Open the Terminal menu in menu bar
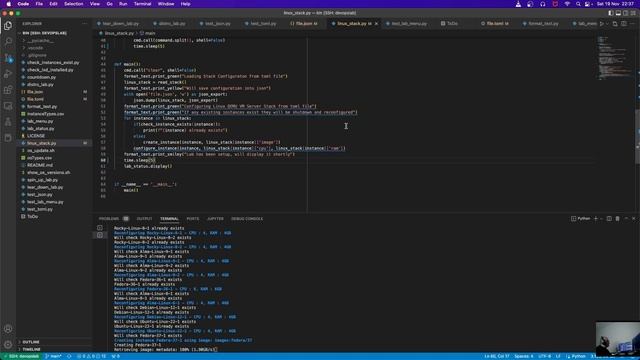The image size is (640, 360). pyautogui.click(x=142, y=4)
